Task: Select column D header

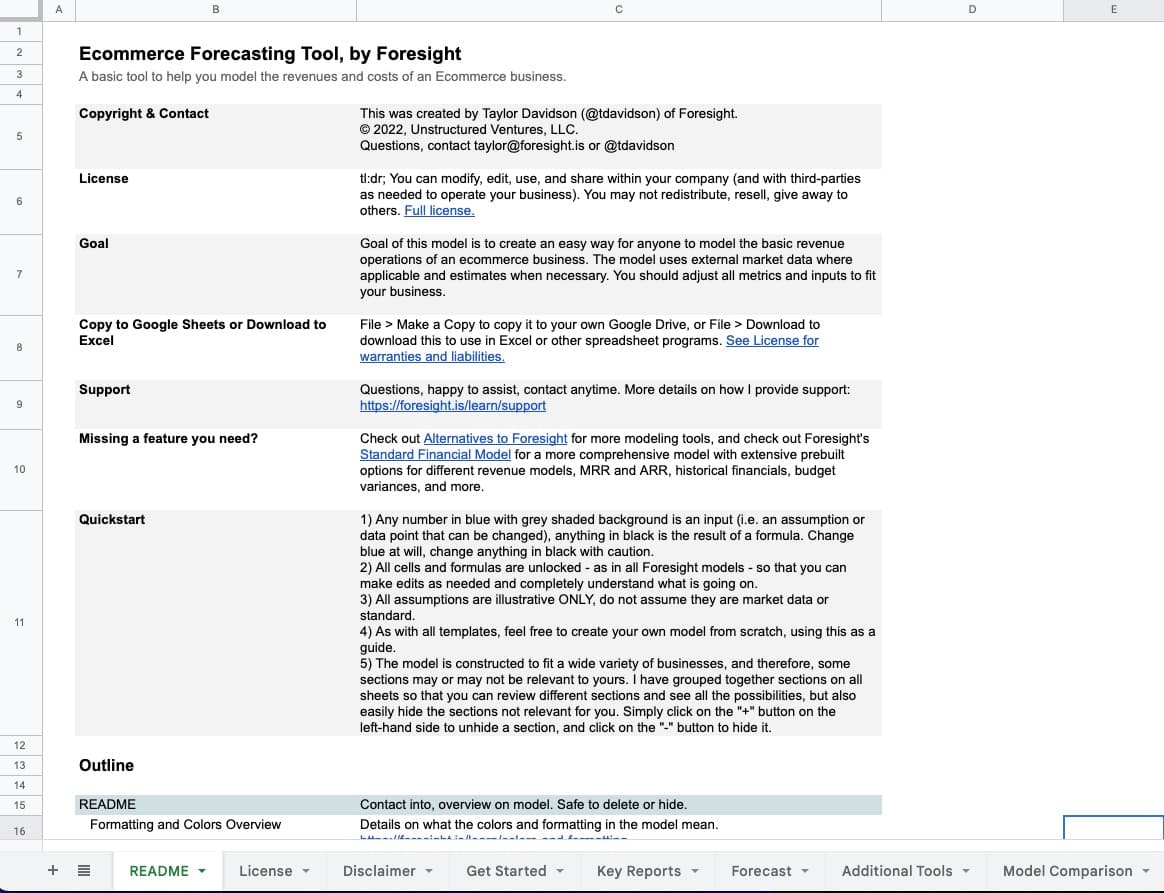Action: click(x=971, y=10)
